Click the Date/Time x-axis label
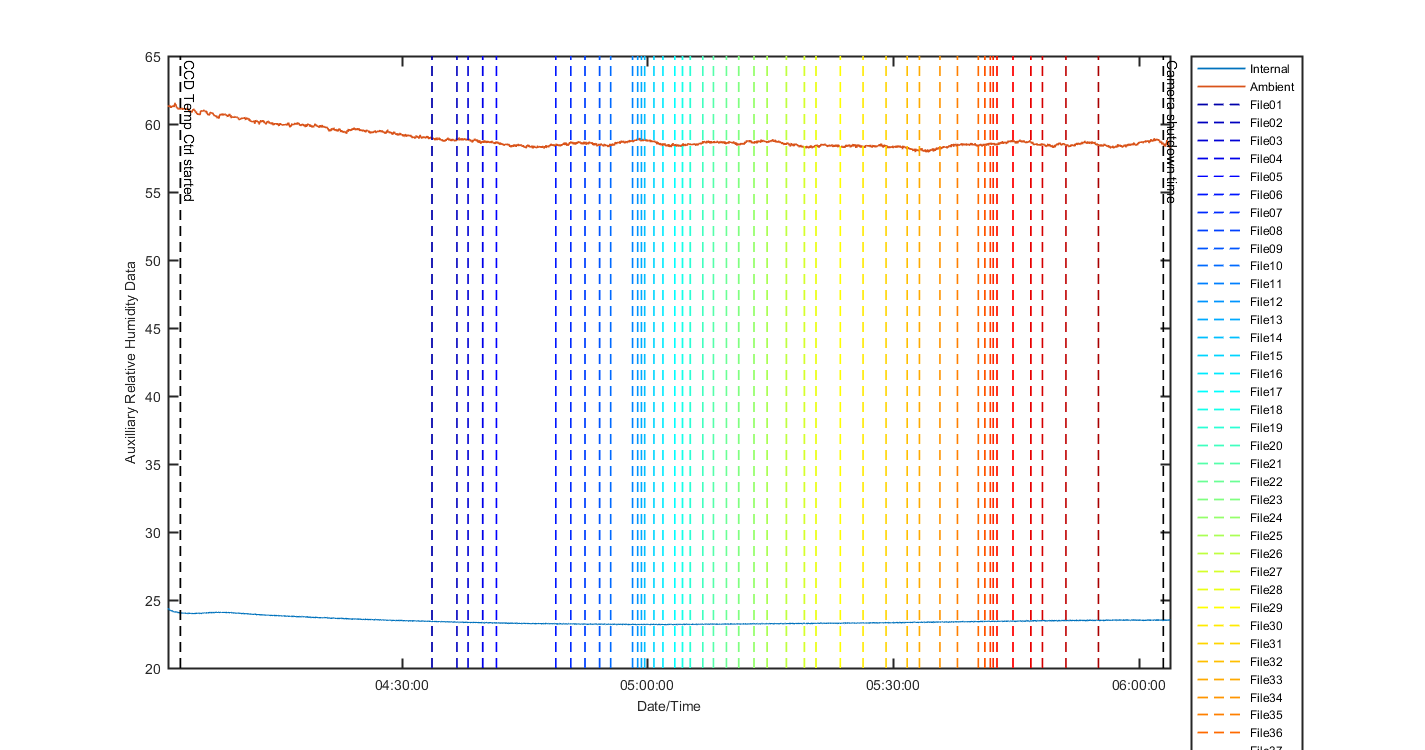 point(669,706)
